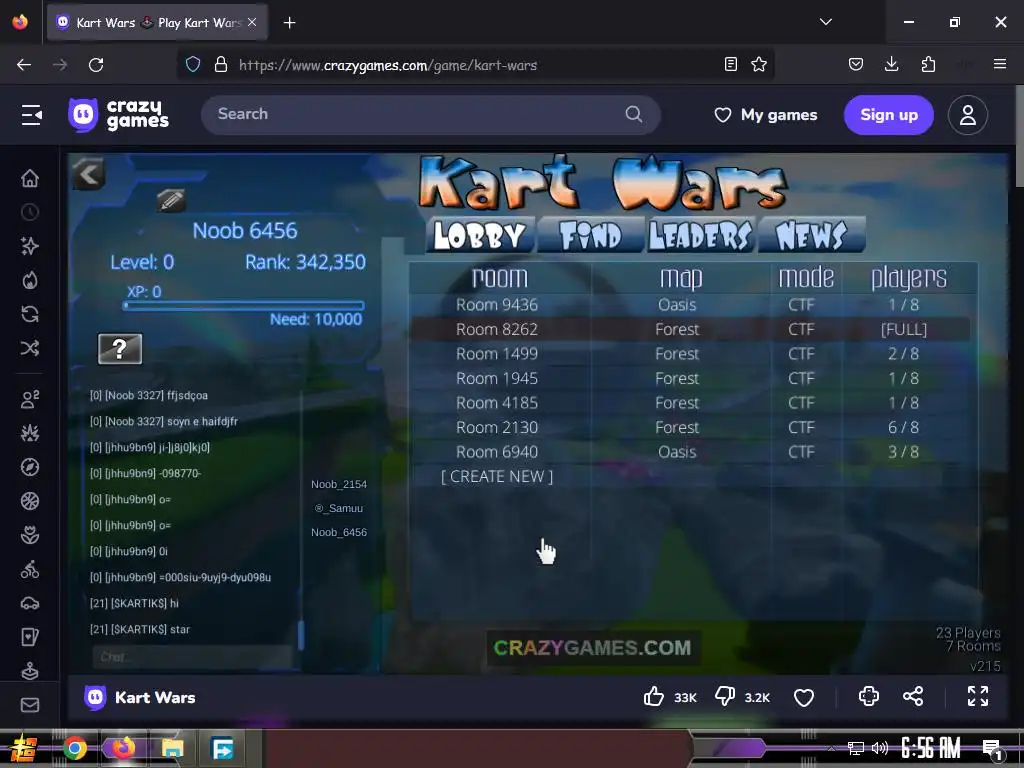
Task: Click the CrazyGames search field
Action: coord(431,114)
